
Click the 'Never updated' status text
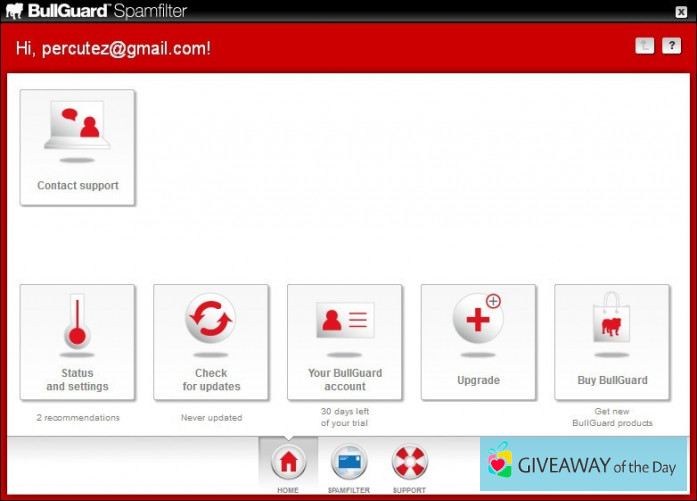(211, 418)
